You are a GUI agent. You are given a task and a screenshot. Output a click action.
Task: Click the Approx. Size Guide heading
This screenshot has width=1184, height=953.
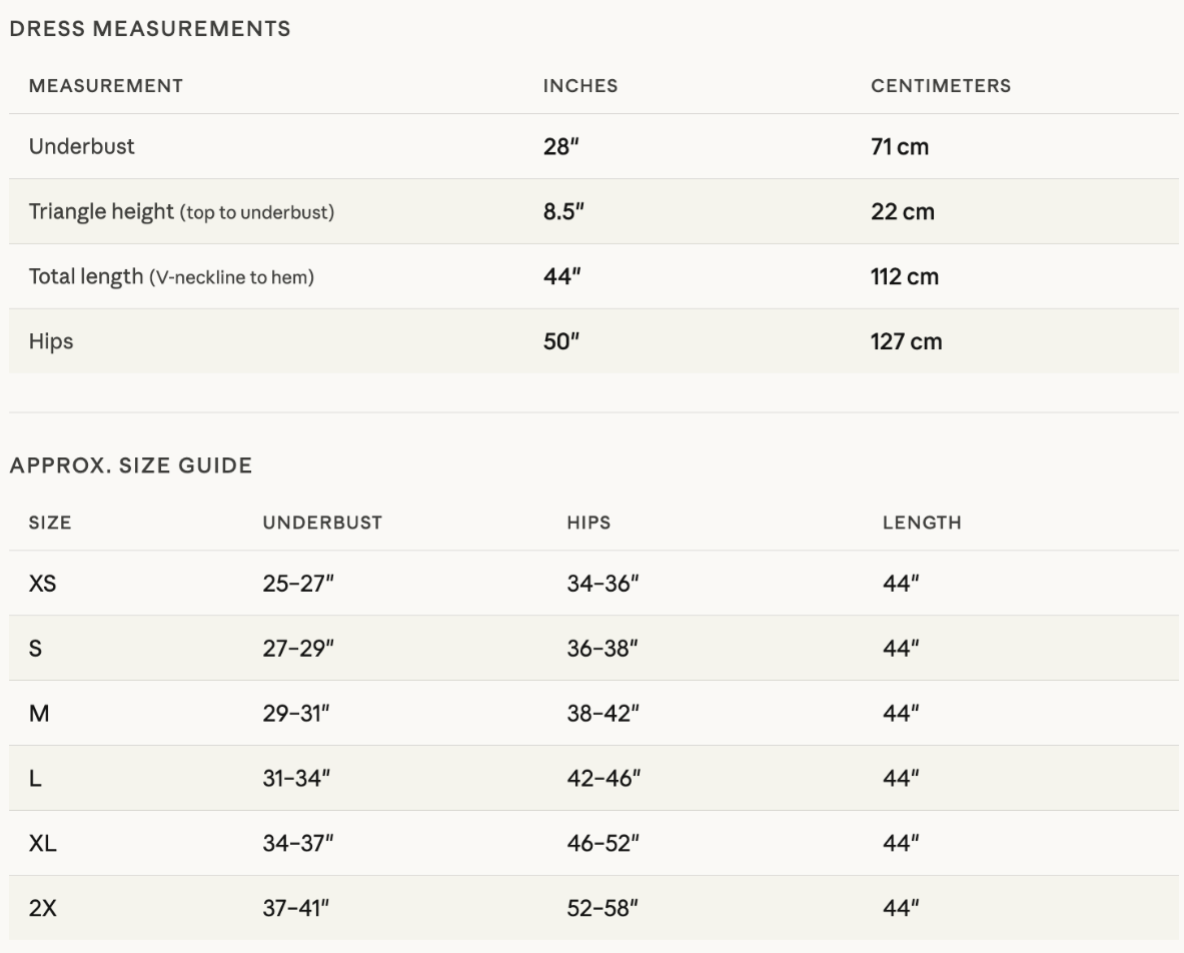[131, 465]
